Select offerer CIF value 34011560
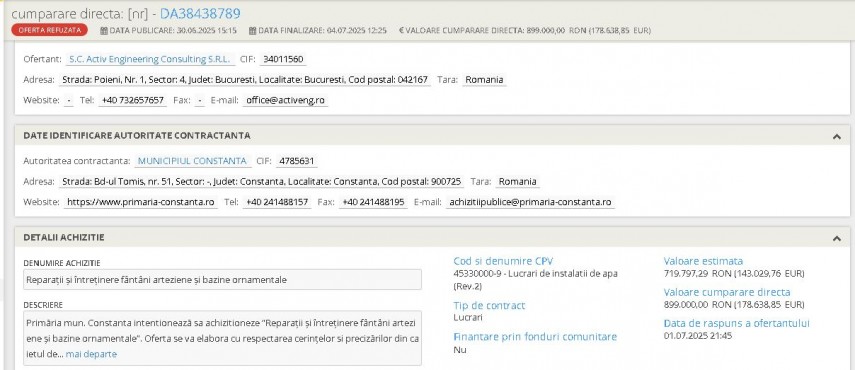The height and width of the screenshot is (370, 855). point(283,59)
